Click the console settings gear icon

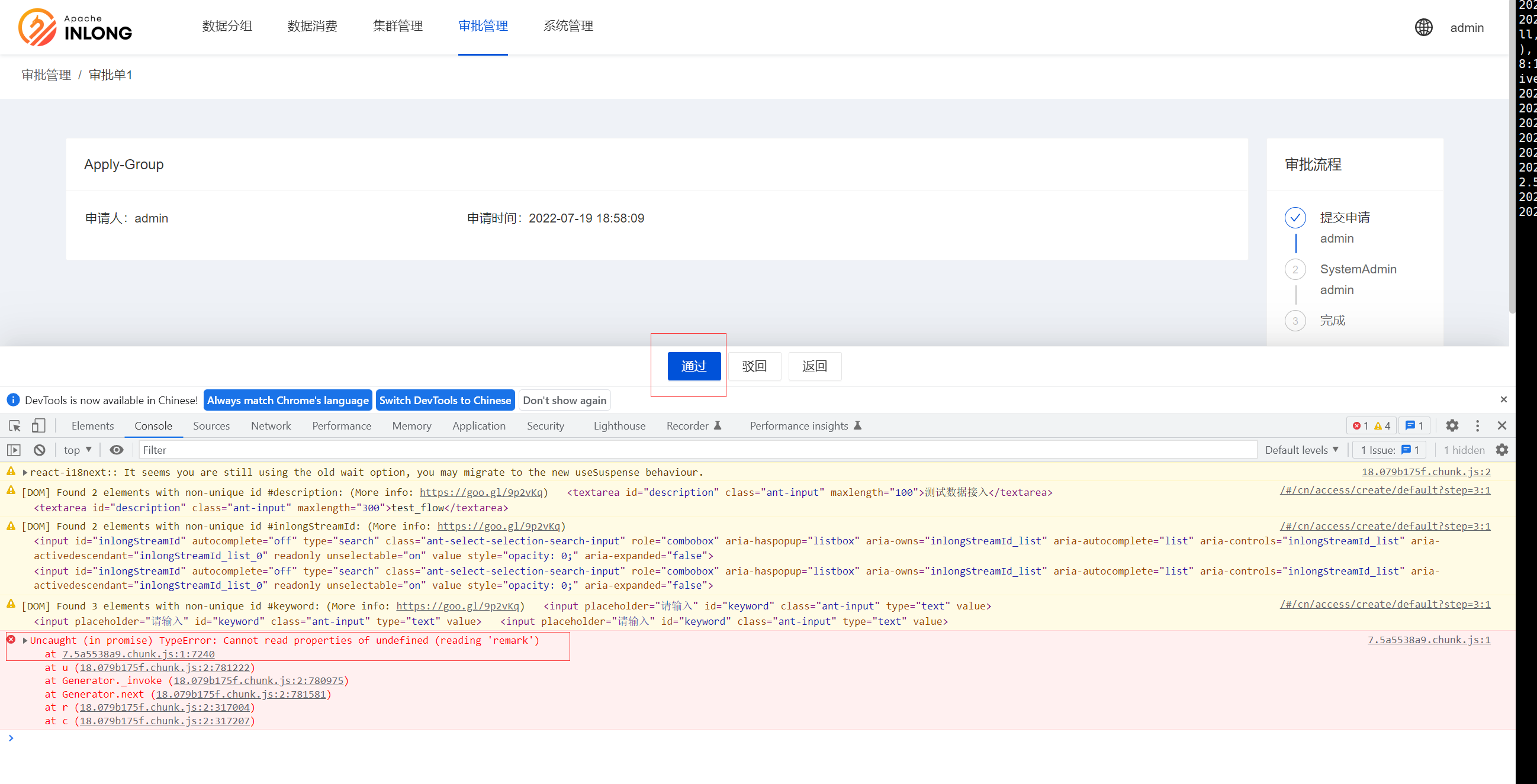[x=1502, y=450]
